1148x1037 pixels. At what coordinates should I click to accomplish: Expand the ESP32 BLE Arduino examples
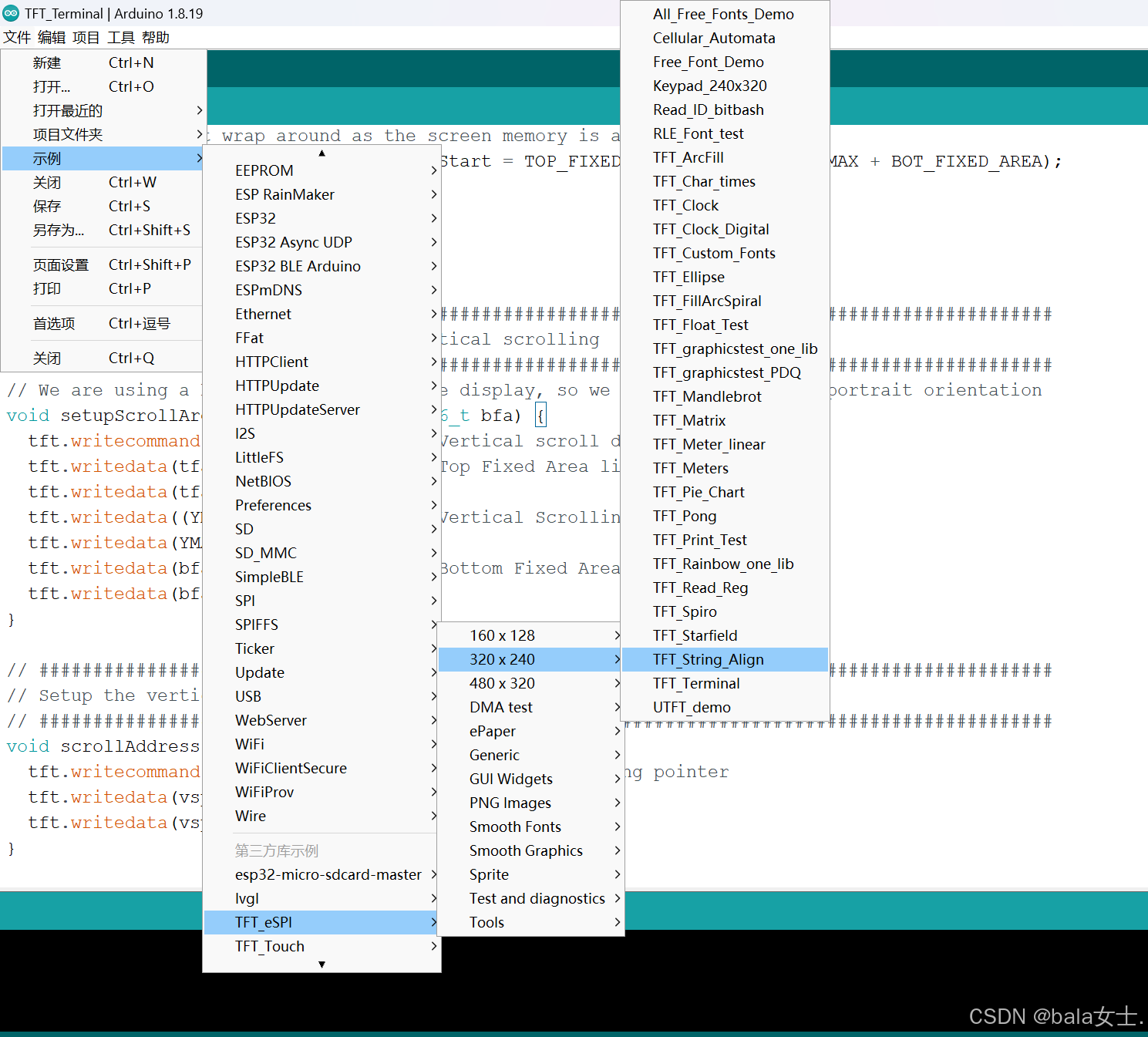pyautogui.click(x=322, y=266)
